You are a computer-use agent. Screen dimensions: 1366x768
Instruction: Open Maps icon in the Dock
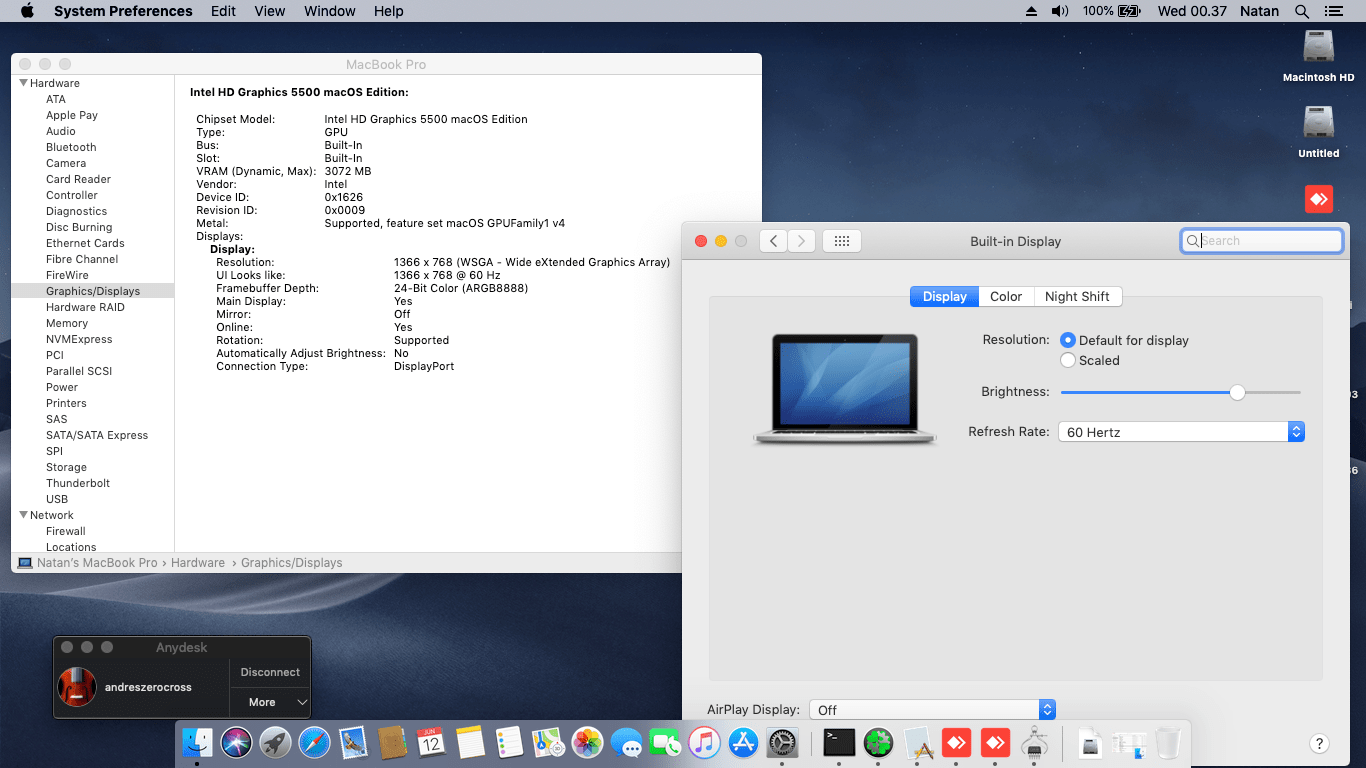click(548, 742)
